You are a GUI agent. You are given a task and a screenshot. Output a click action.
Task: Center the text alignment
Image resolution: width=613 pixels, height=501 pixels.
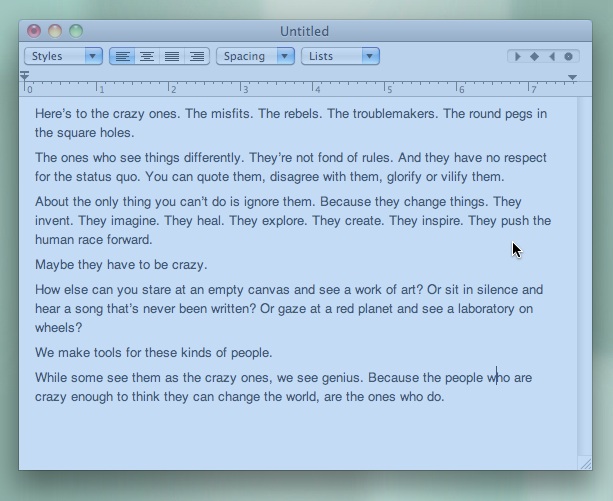pos(147,56)
